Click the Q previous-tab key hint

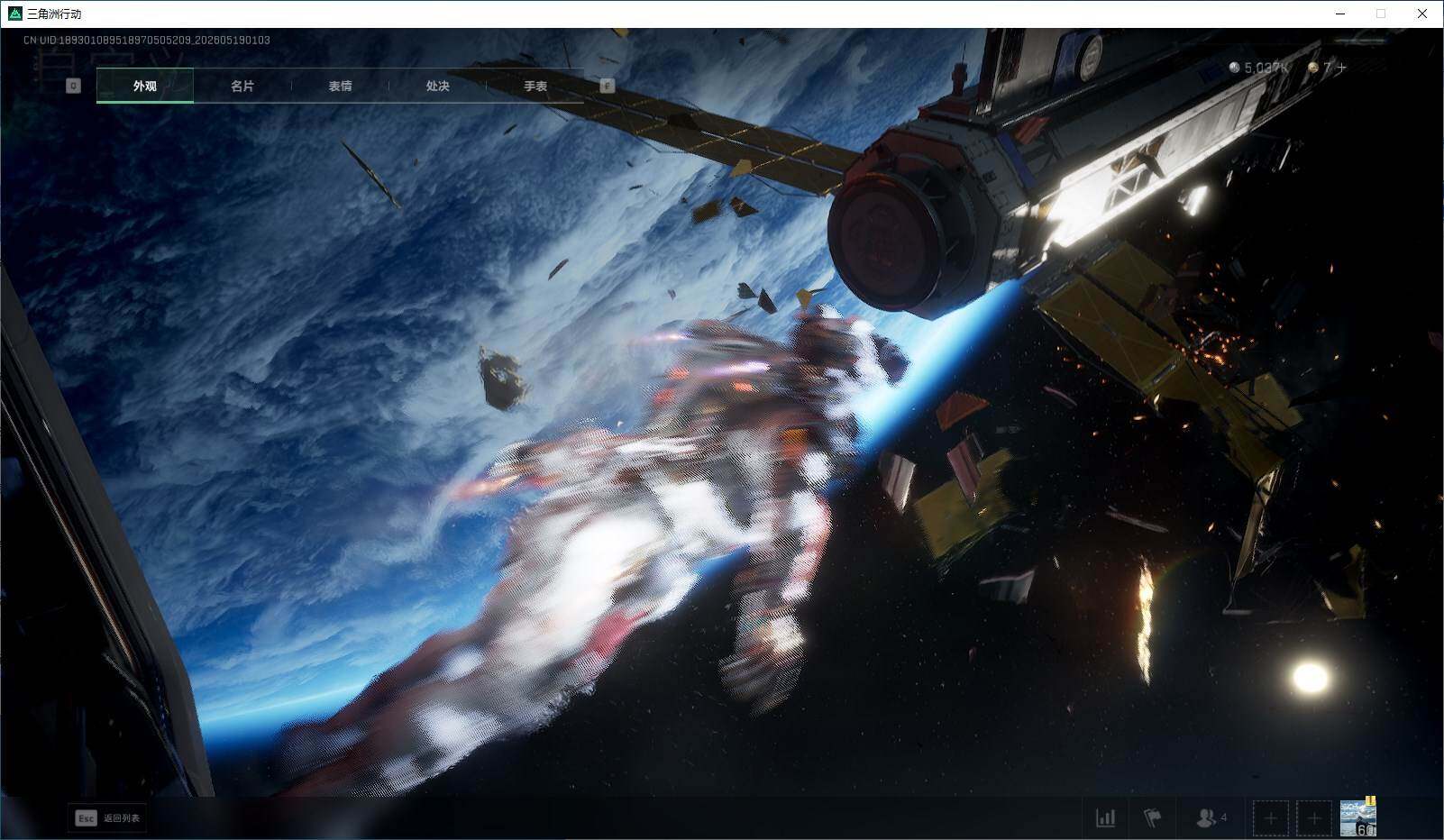click(74, 86)
